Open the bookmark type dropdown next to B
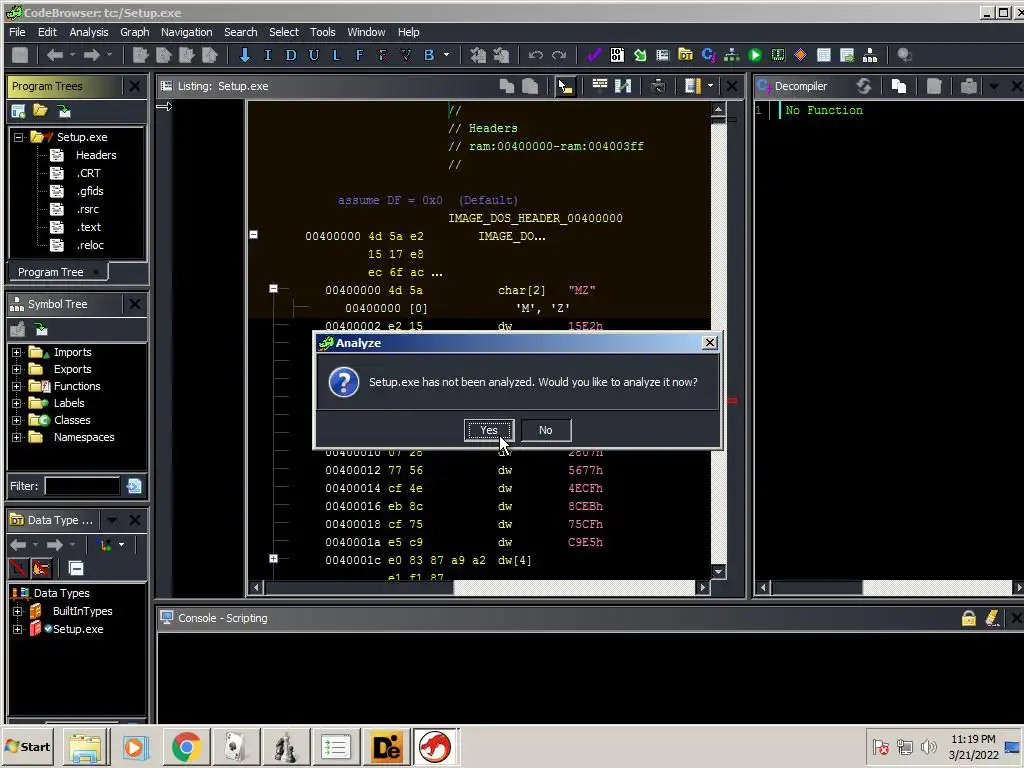Screen dimensions: 1024x768 [447, 55]
